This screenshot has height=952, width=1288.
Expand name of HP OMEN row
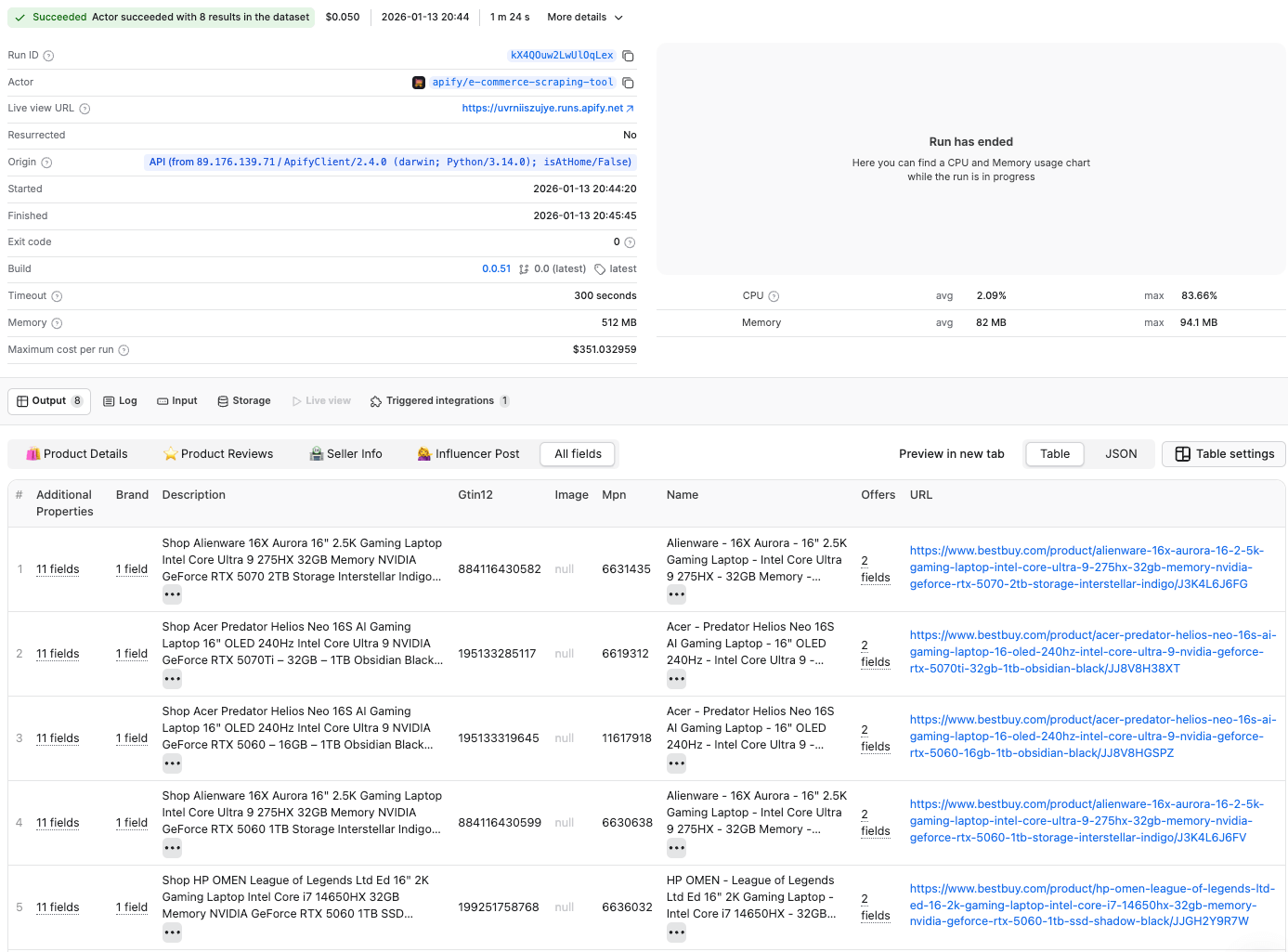(x=677, y=932)
